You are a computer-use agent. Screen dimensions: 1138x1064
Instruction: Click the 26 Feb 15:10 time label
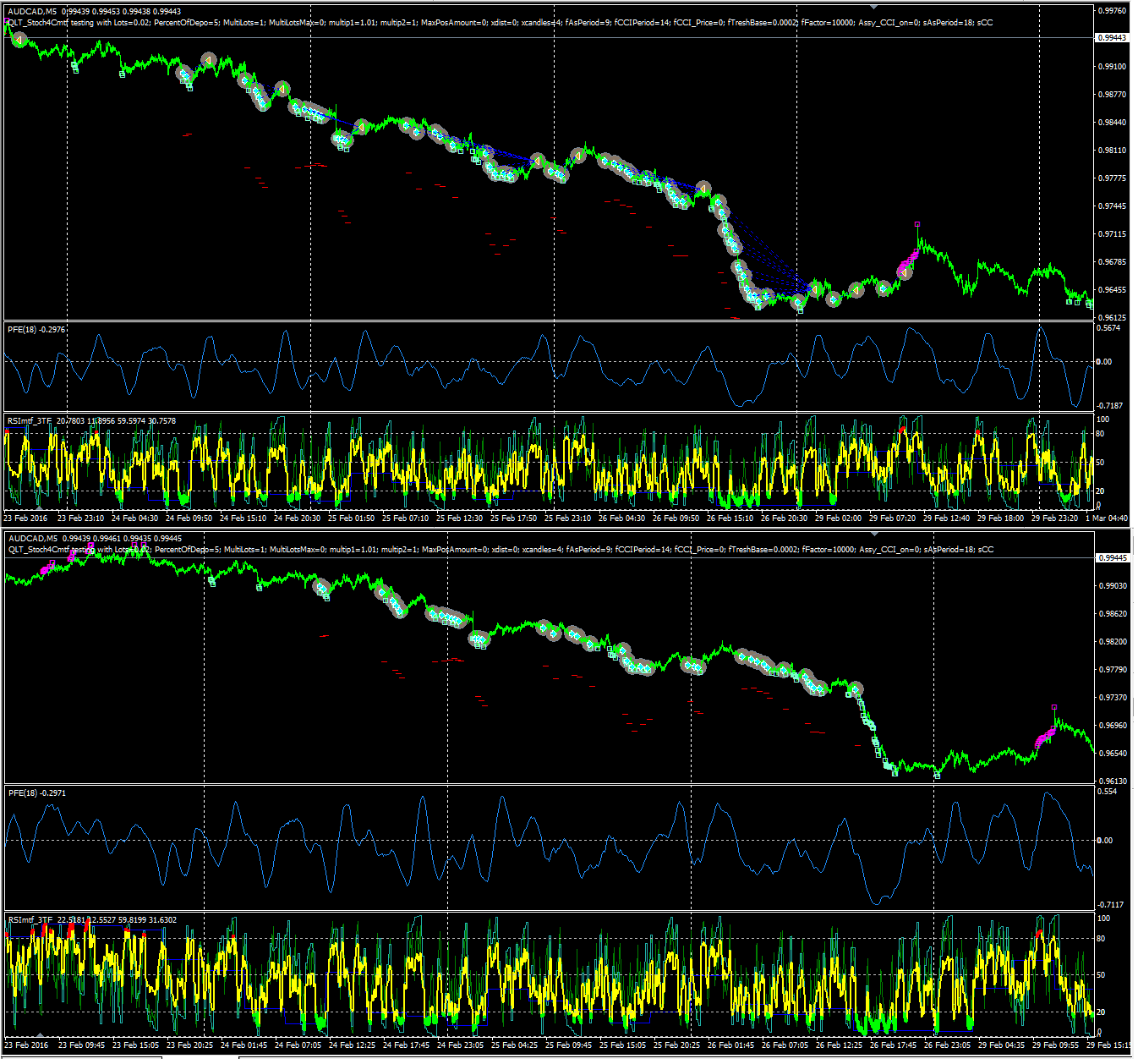click(730, 518)
